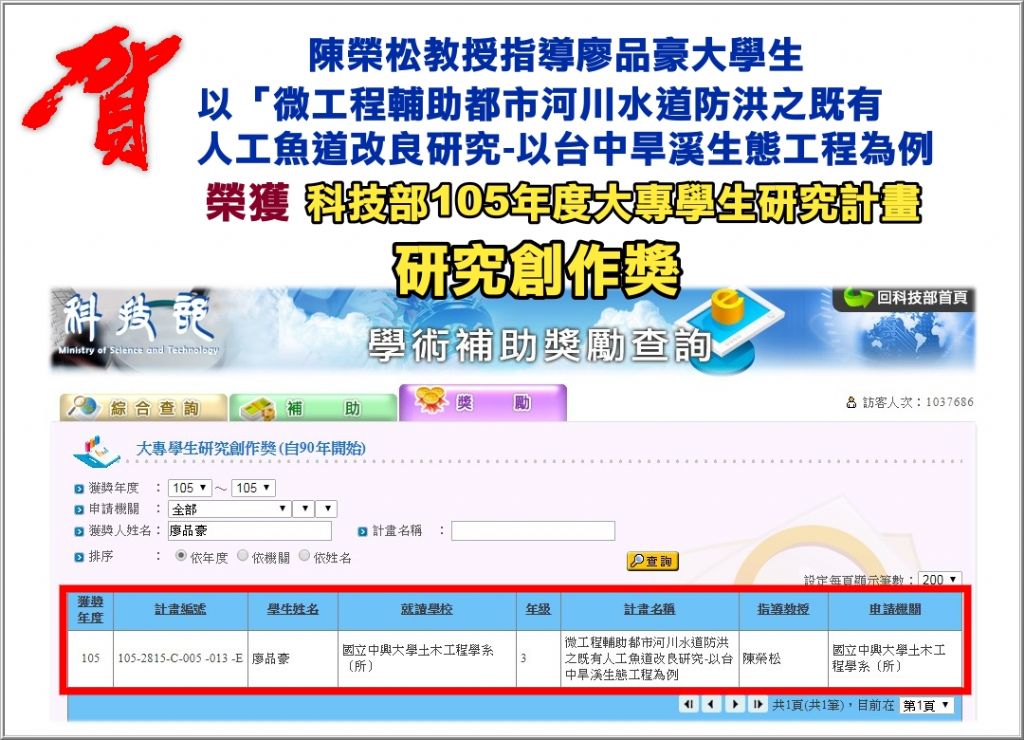Click student name 廖品豪 in table row
The width and height of the screenshot is (1024, 740).
tap(270, 658)
